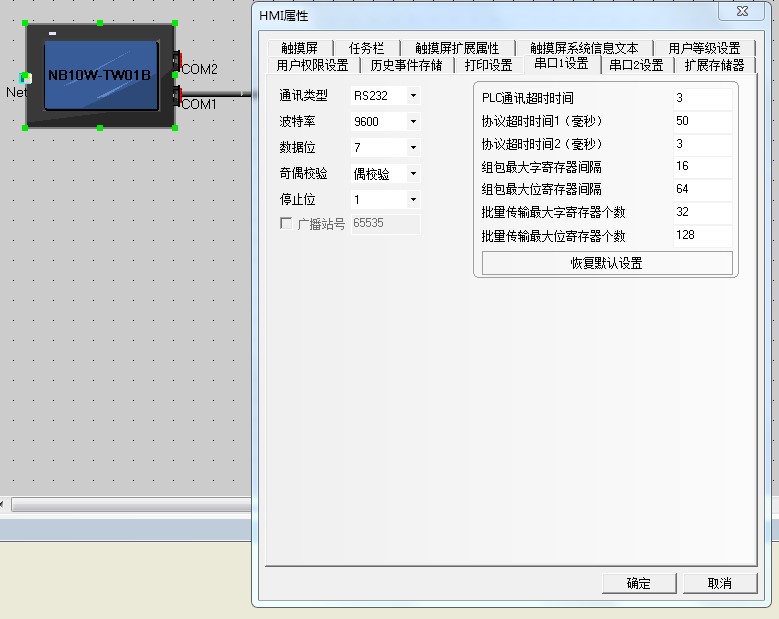Select the NB10W-TW01B HMI device
Viewport: 779px width, 619px height.
click(100, 75)
